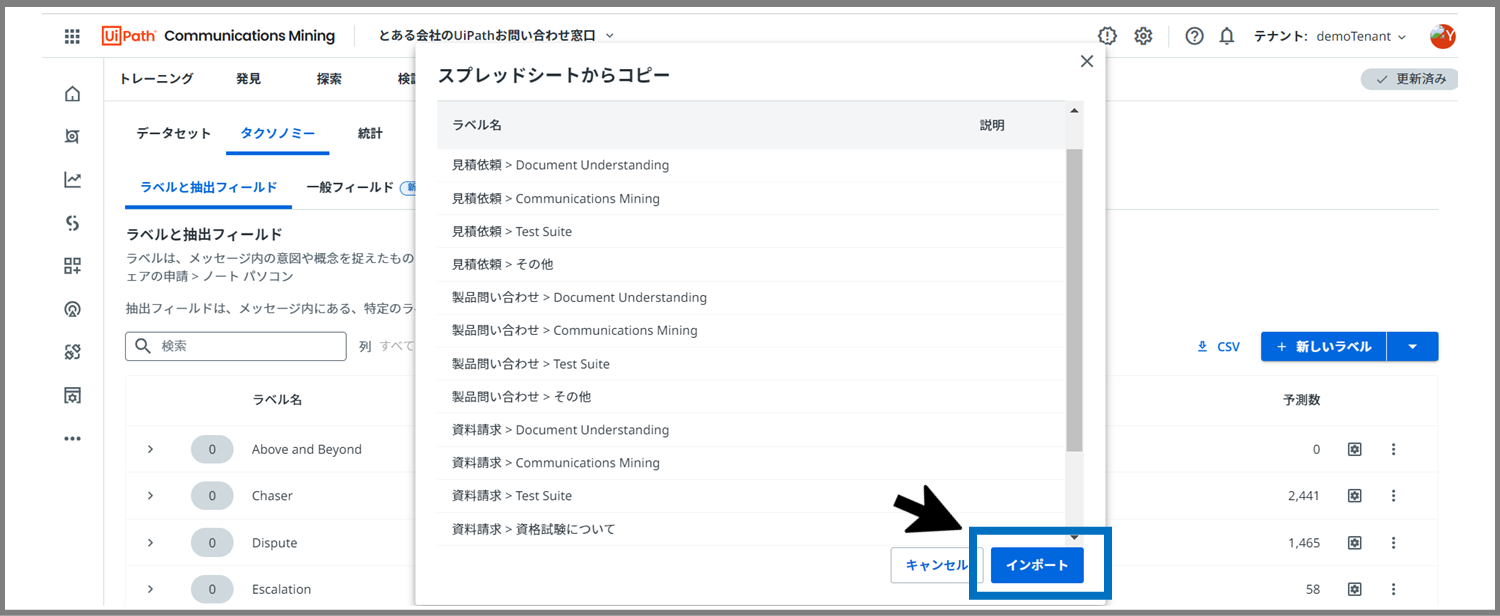Open the line chart analytics sidebar icon
Viewport: 1500px width, 616px height.
click(72, 180)
